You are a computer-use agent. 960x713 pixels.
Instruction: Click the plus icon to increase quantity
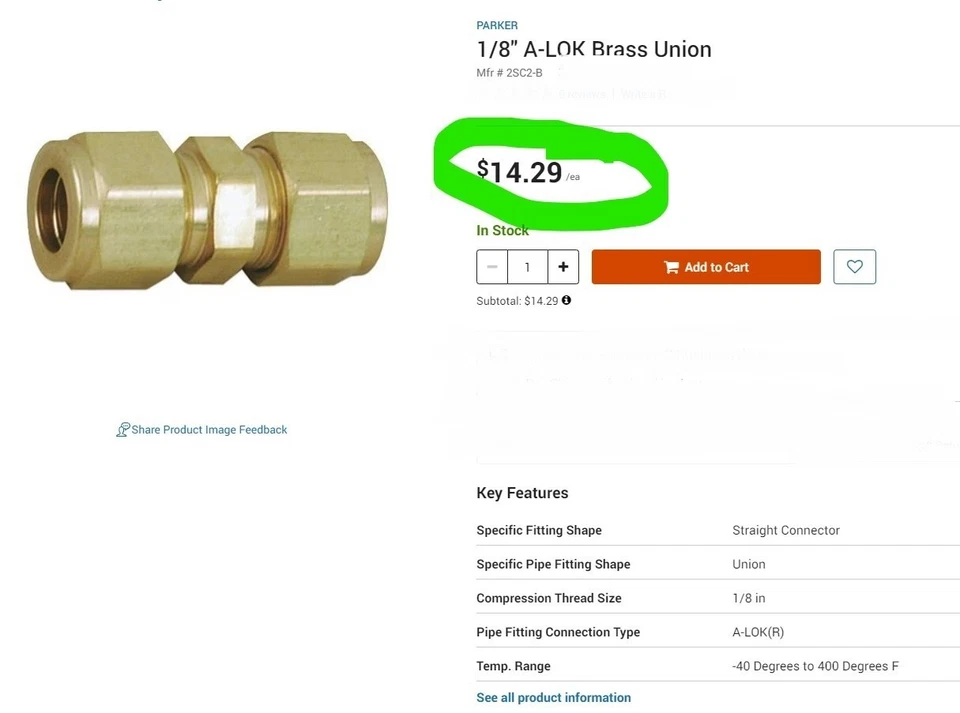(x=563, y=267)
